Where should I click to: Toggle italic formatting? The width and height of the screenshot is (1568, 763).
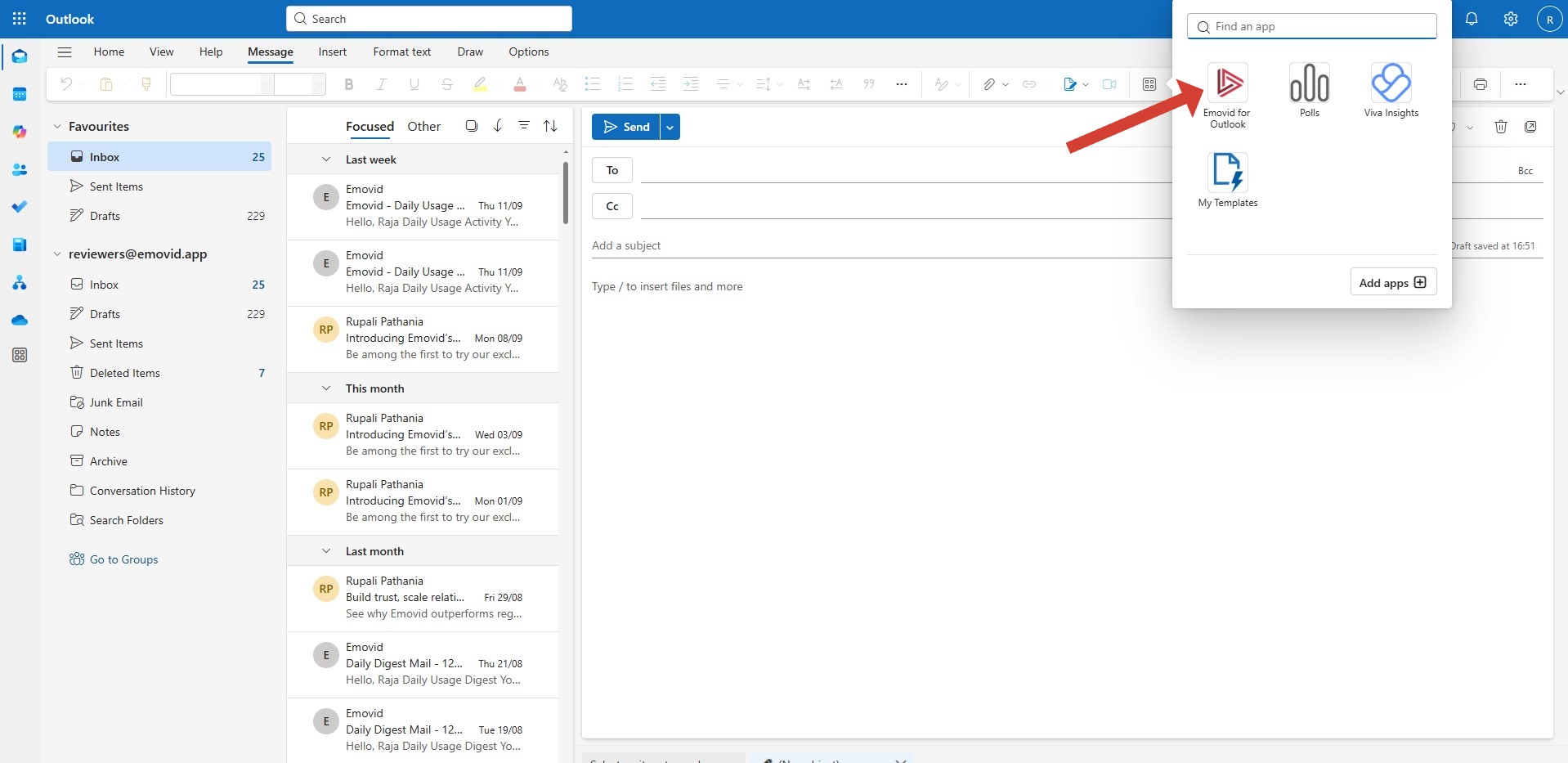tap(381, 83)
